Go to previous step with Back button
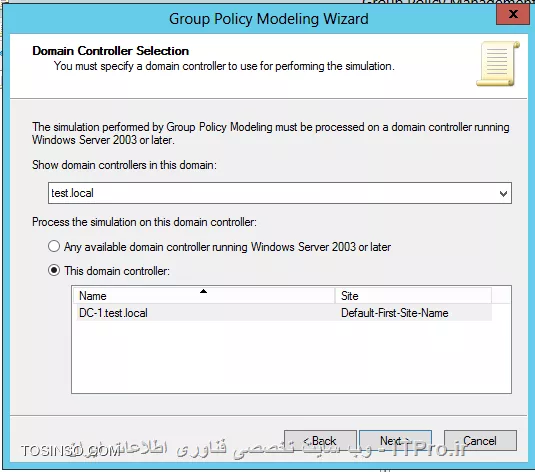535x472 pixels. (x=320, y=441)
